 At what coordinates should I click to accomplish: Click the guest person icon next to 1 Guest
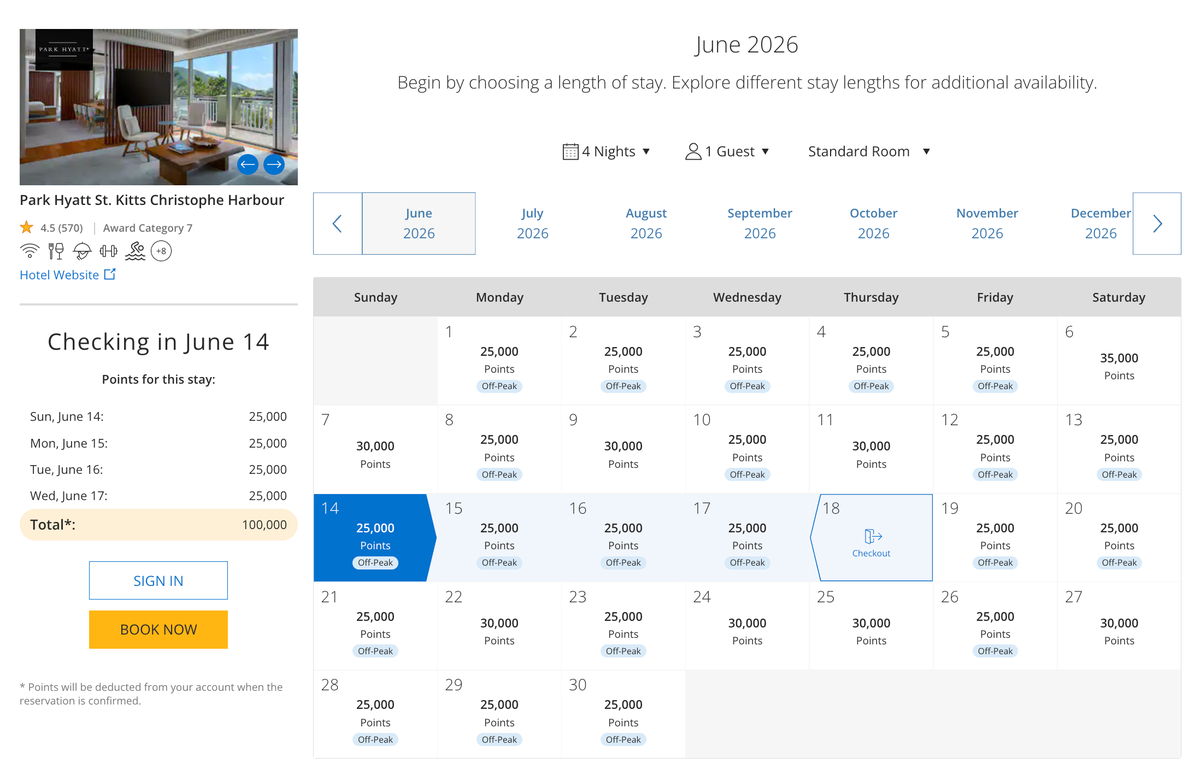point(693,151)
